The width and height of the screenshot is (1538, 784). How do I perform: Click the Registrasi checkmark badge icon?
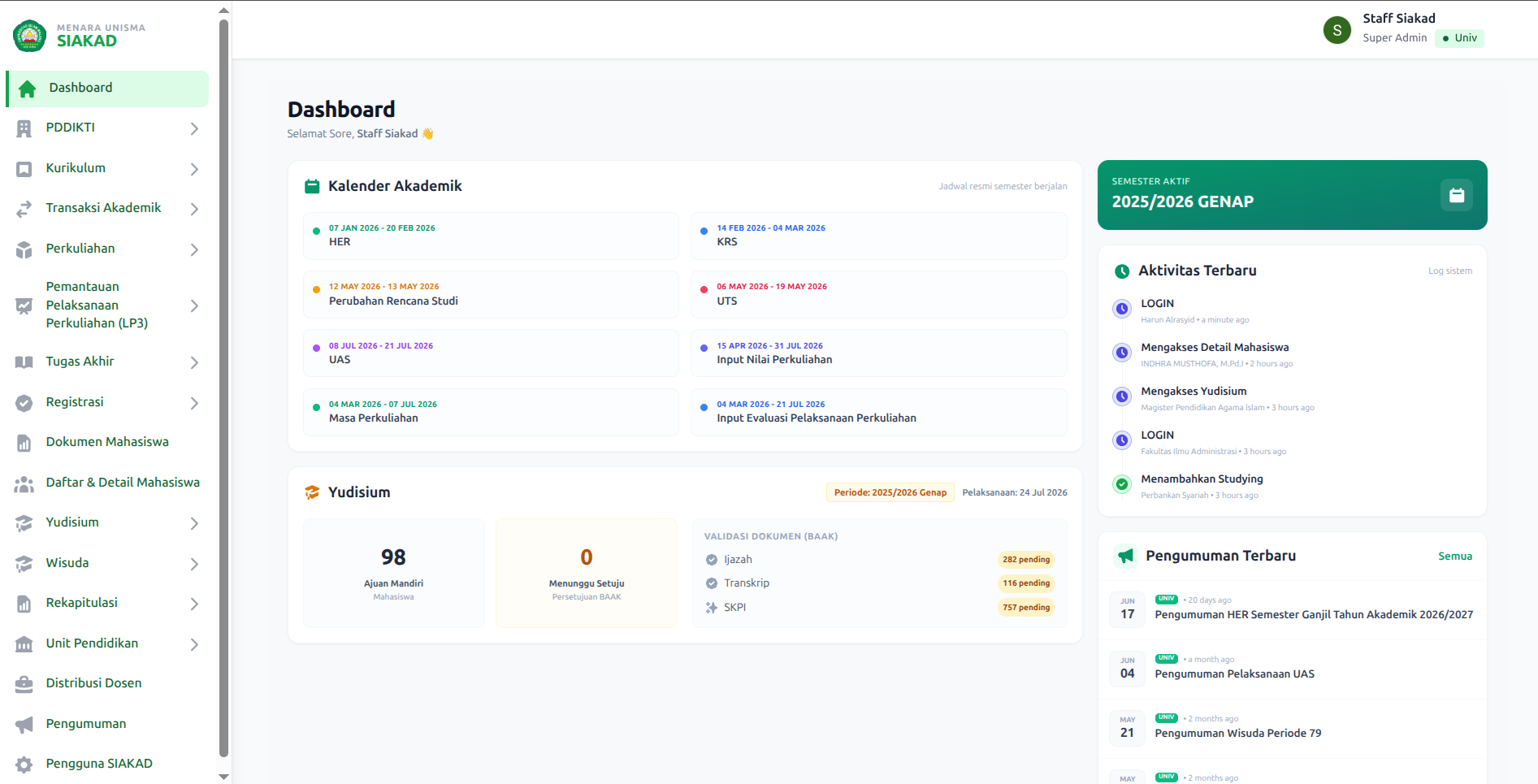point(24,403)
